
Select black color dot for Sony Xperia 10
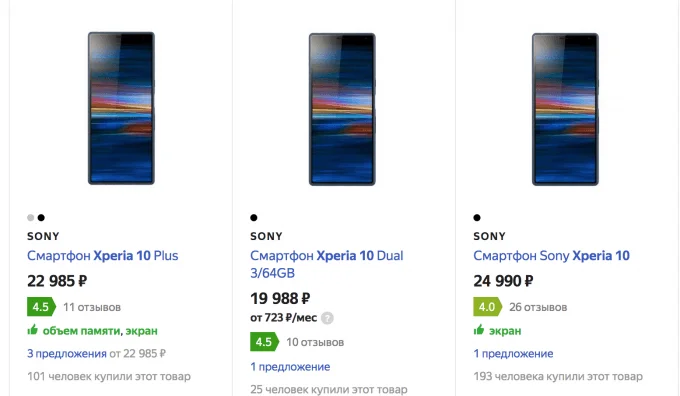(477, 218)
